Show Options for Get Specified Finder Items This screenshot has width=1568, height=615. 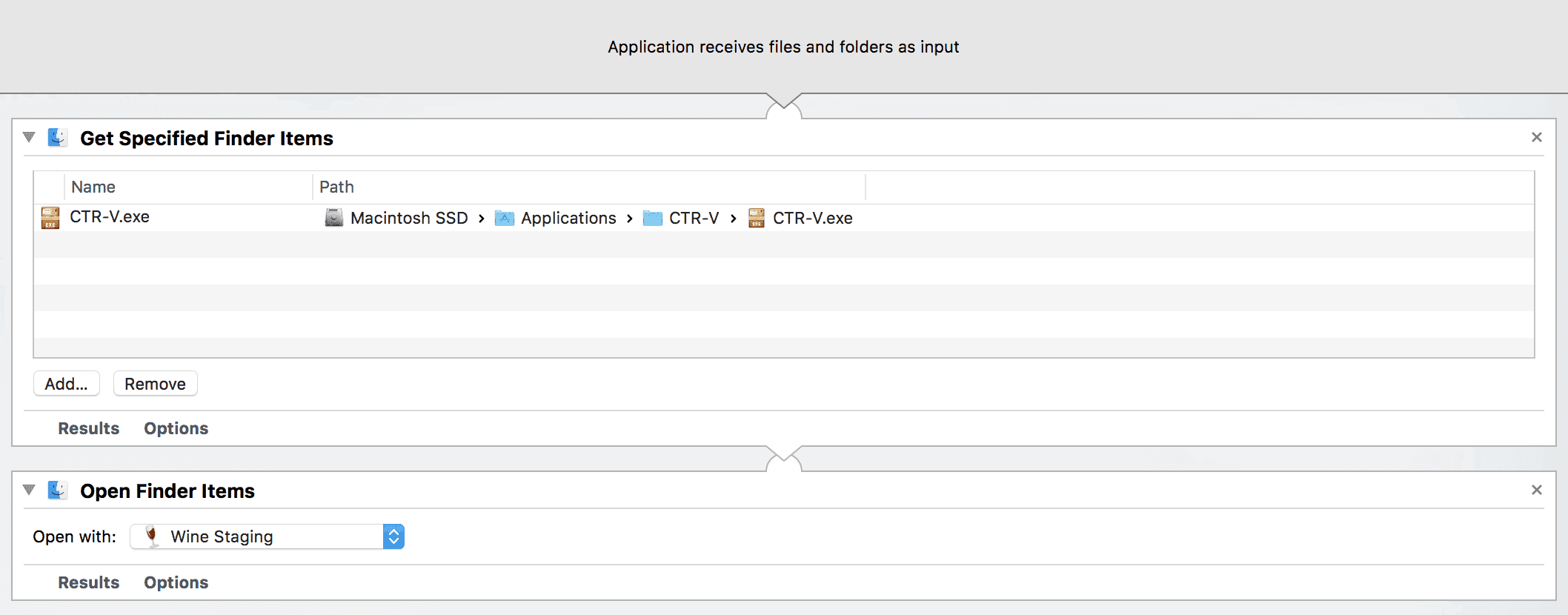coord(176,428)
